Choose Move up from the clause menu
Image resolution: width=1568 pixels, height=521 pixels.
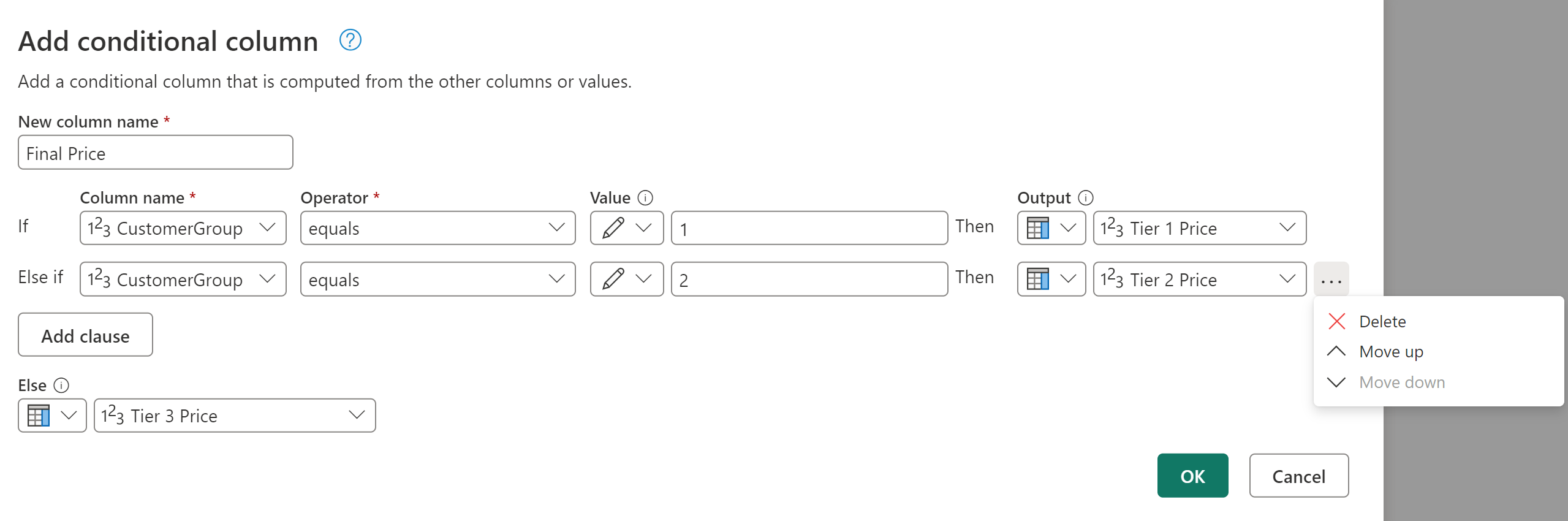(x=1391, y=351)
